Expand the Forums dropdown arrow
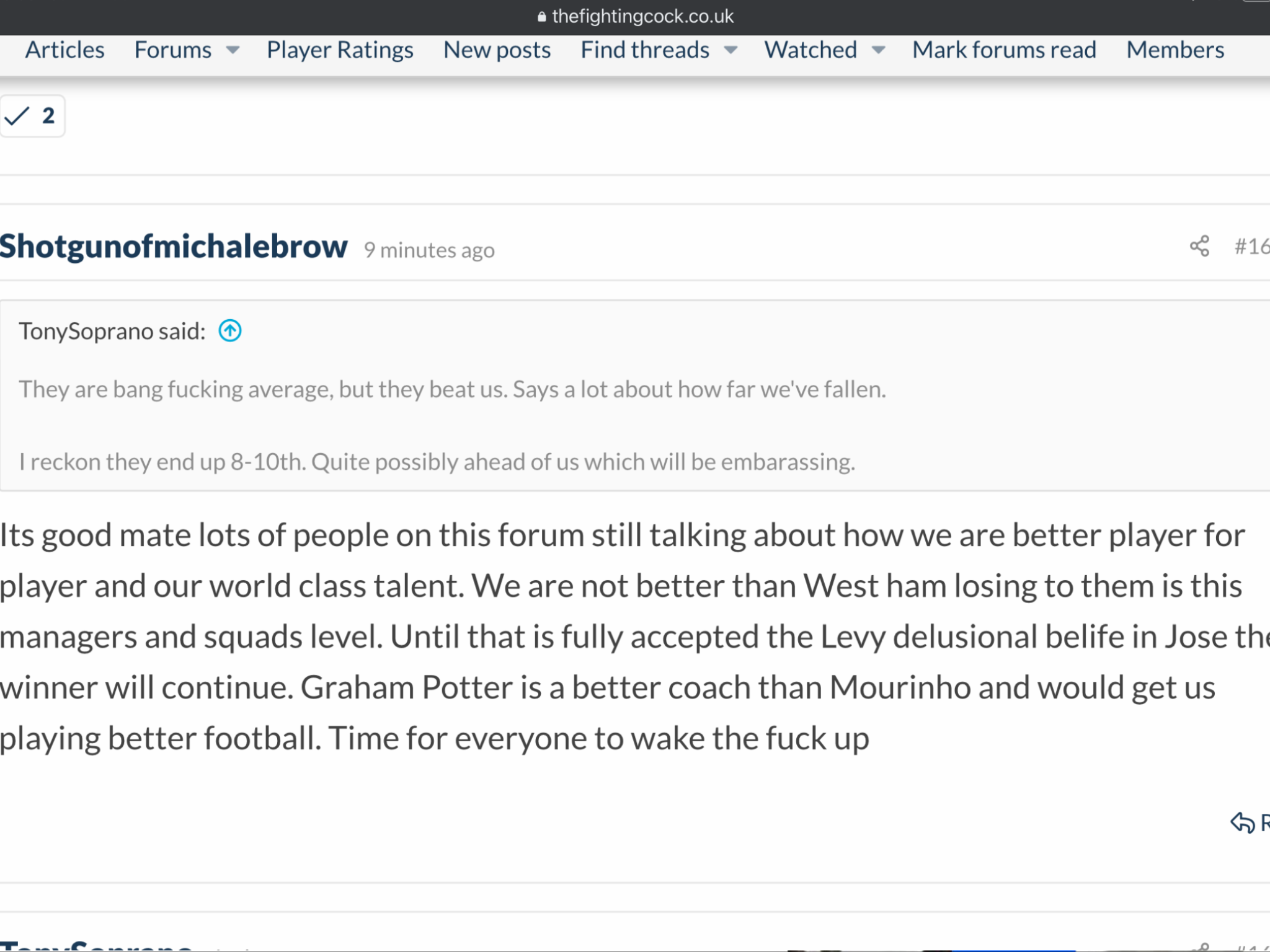Viewport: 1270px width, 952px height. pyautogui.click(x=233, y=50)
